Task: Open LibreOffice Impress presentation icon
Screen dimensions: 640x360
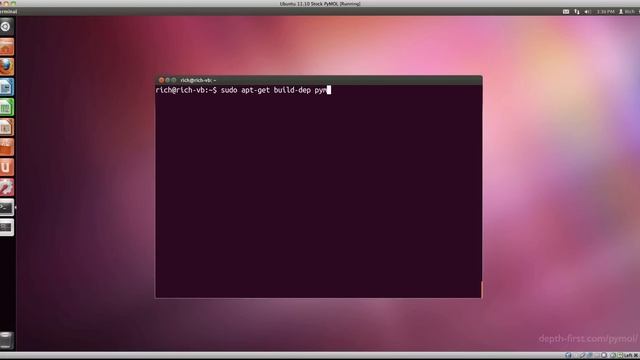Action: tap(7, 127)
